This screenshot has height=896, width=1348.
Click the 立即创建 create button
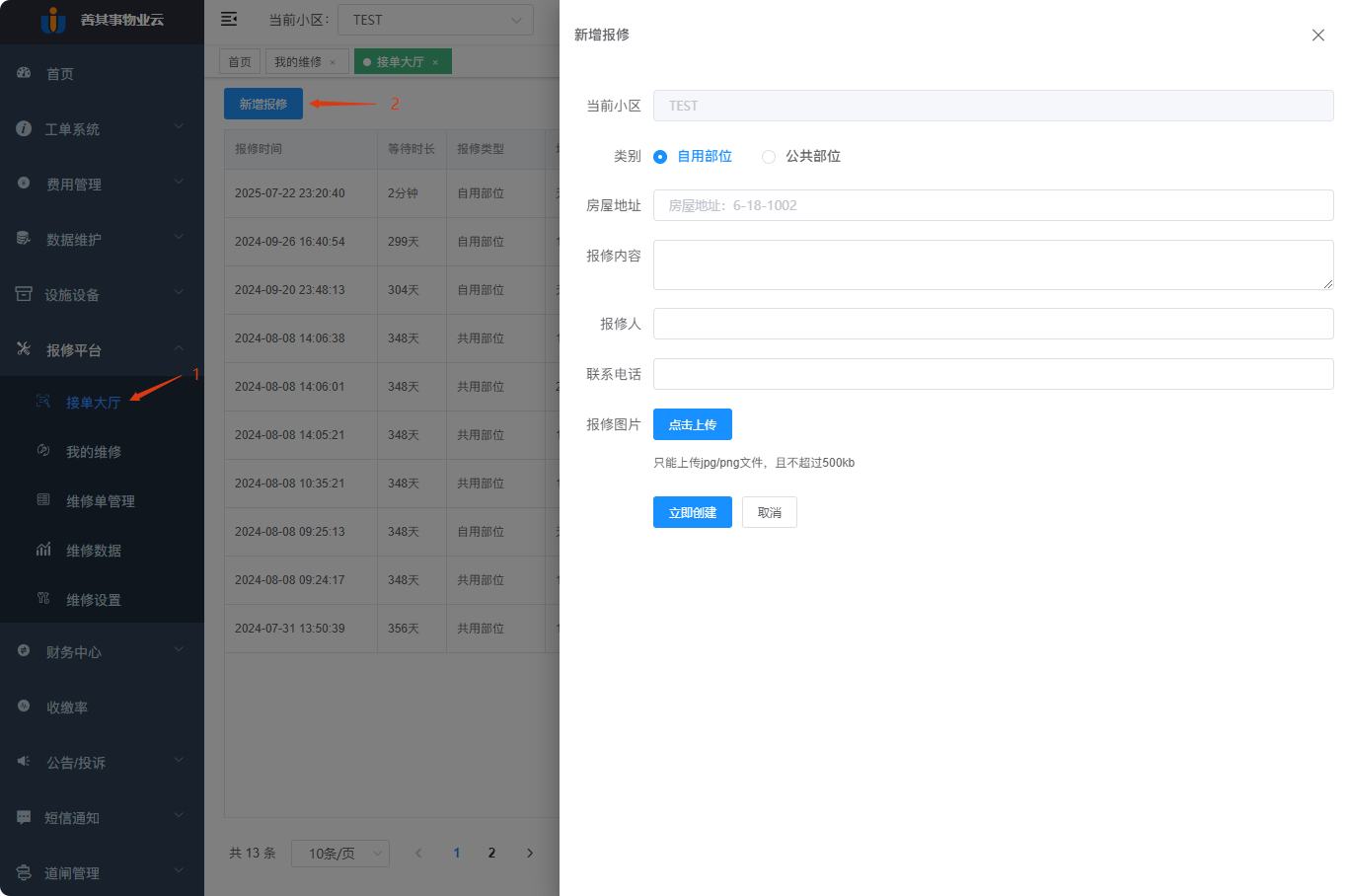click(x=692, y=511)
